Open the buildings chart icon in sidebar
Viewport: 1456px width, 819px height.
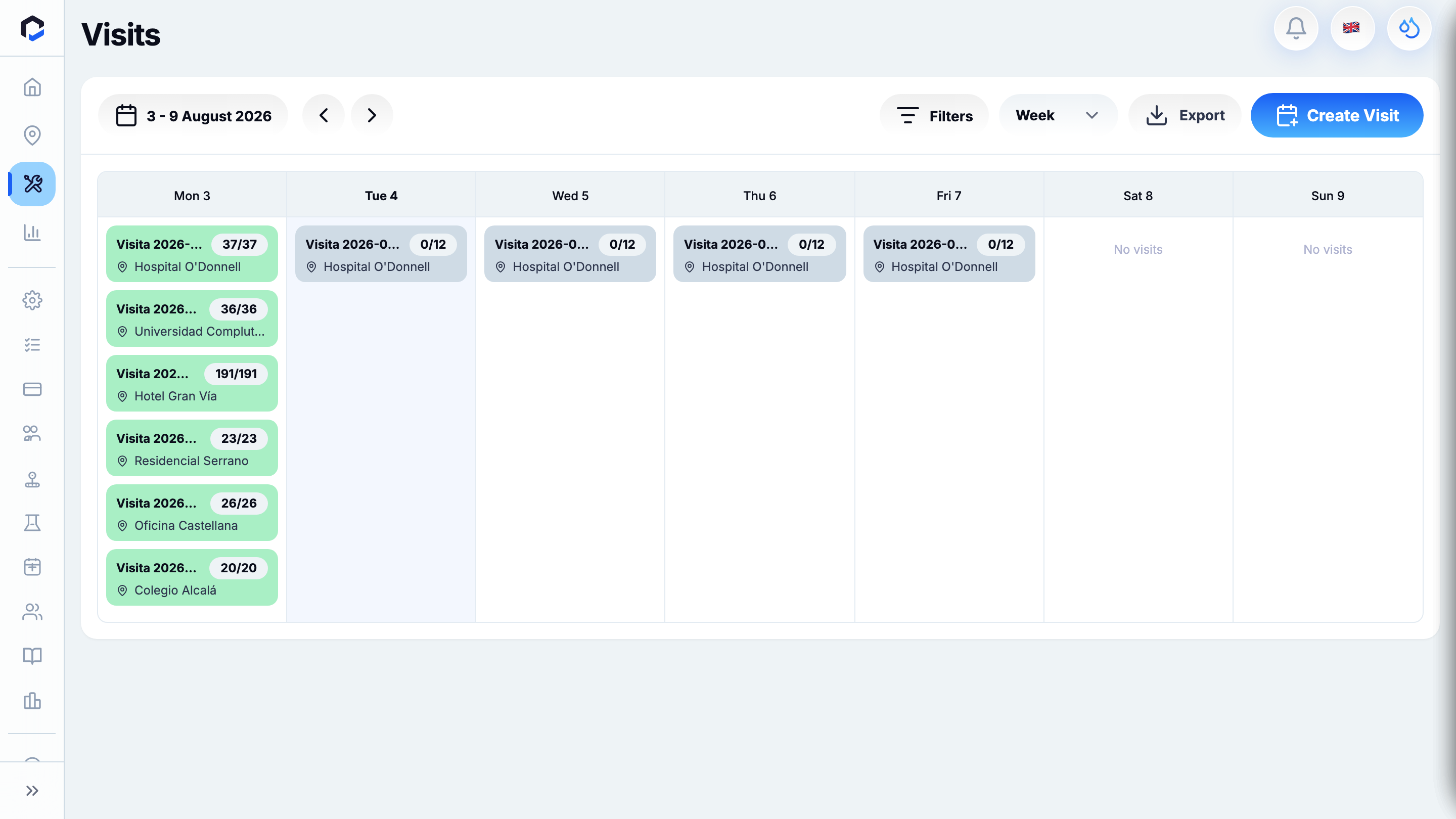32,701
